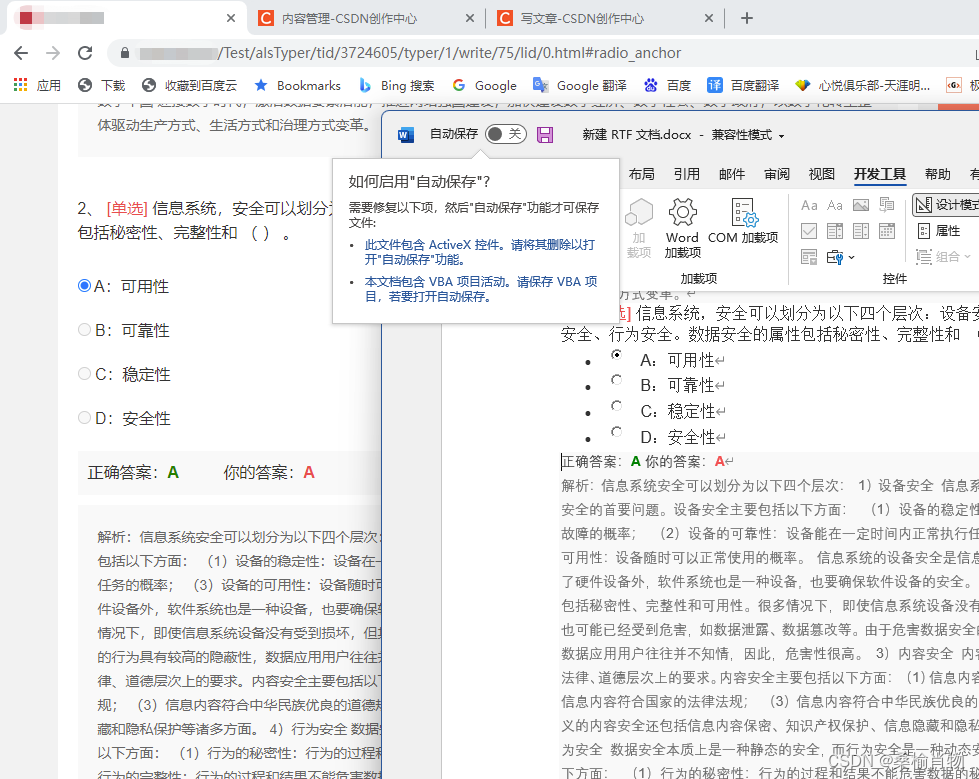Switch to the 审阅 ribbon tab

click(777, 174)
